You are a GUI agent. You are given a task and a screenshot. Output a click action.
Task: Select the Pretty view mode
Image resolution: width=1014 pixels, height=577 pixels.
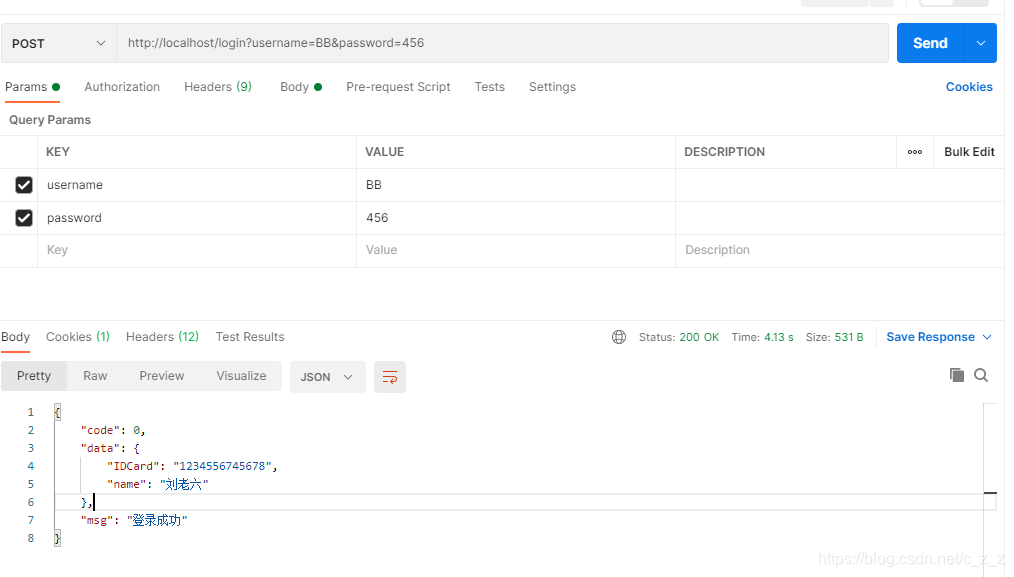tap(34, 376)
